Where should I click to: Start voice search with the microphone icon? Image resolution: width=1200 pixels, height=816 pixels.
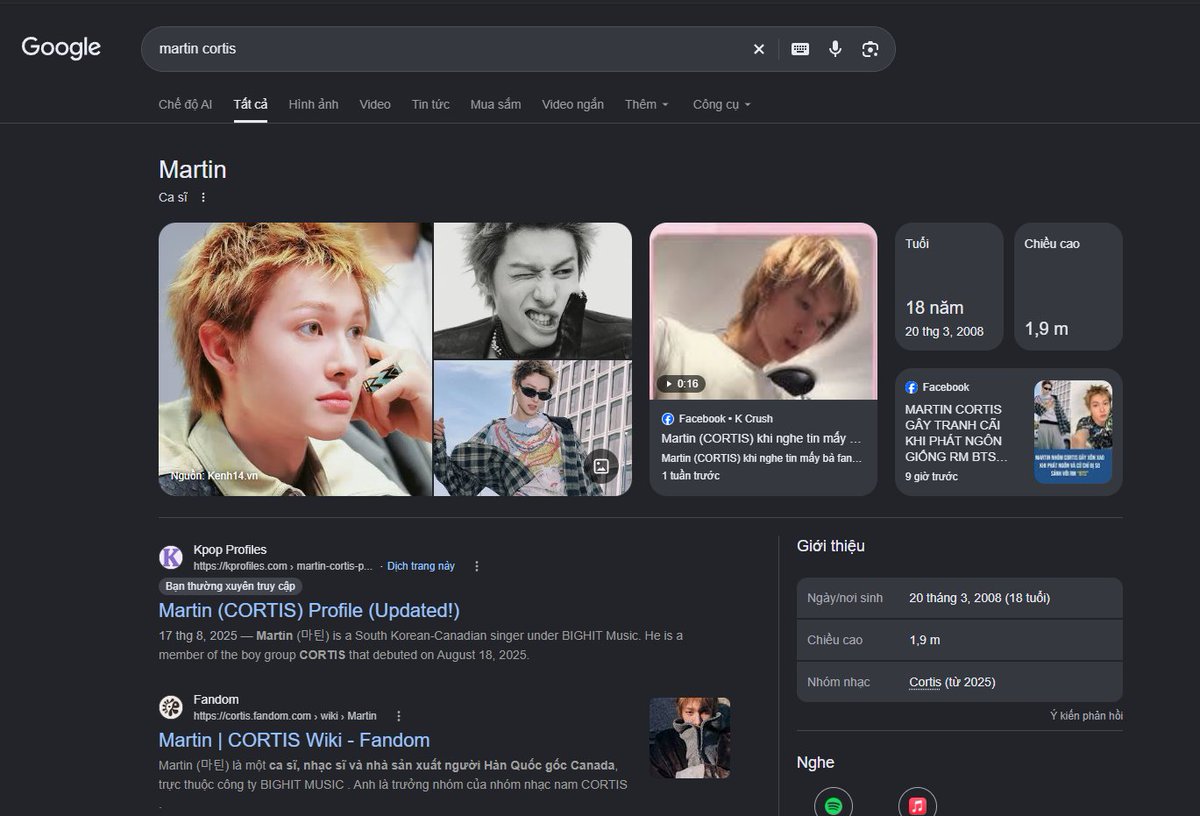(835, 49)
